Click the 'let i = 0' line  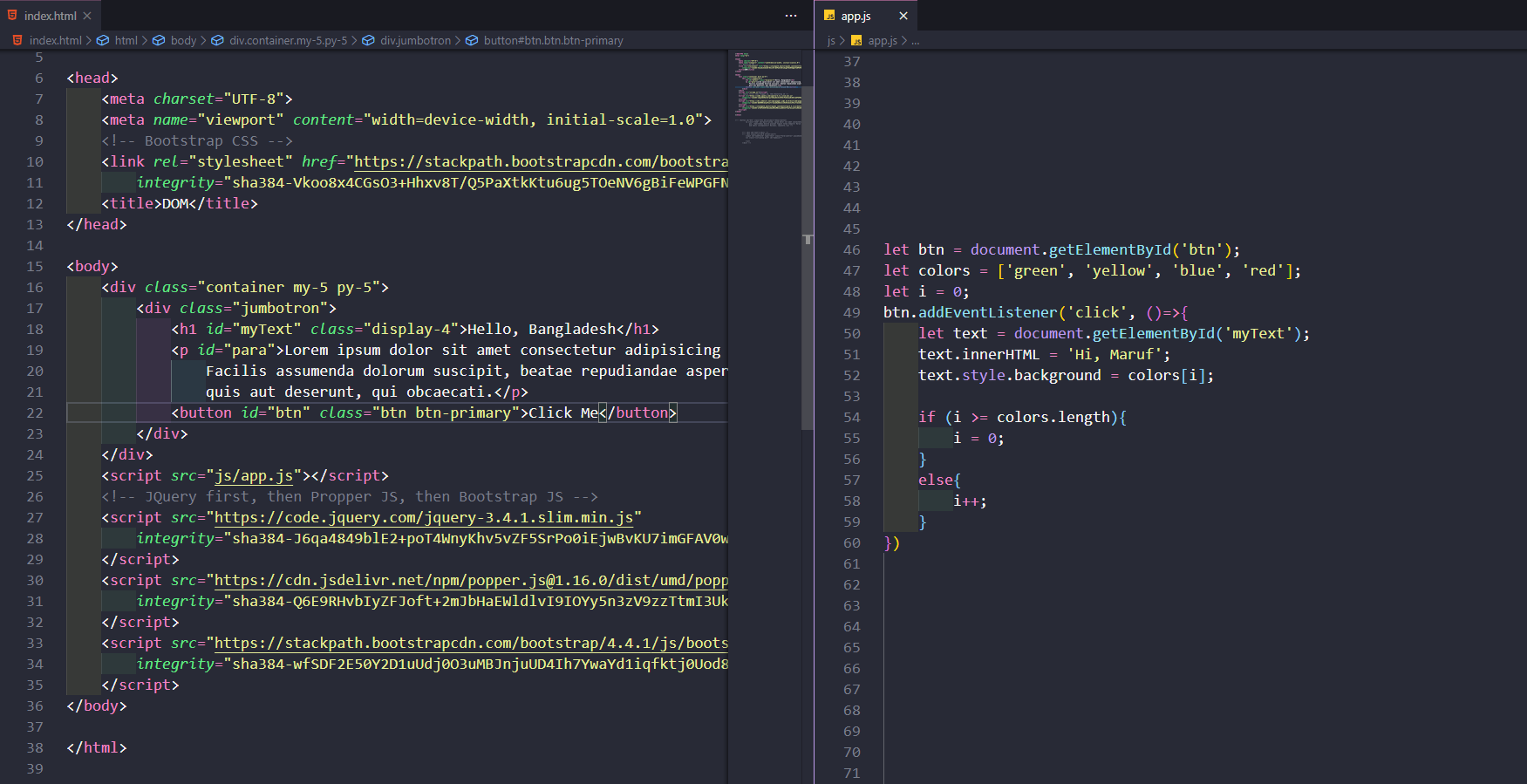pos(926,291)
